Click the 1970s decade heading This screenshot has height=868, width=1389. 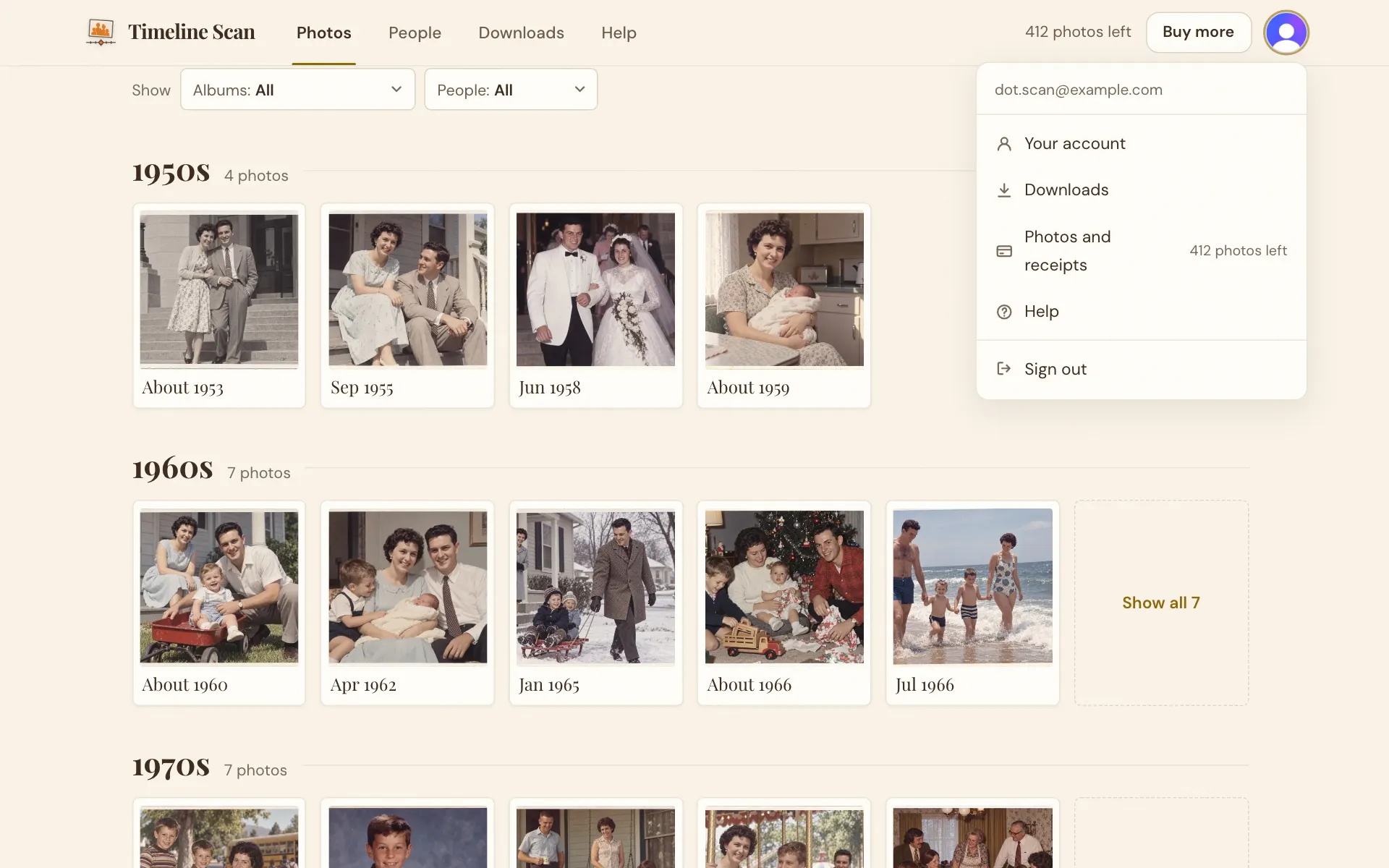171,767
